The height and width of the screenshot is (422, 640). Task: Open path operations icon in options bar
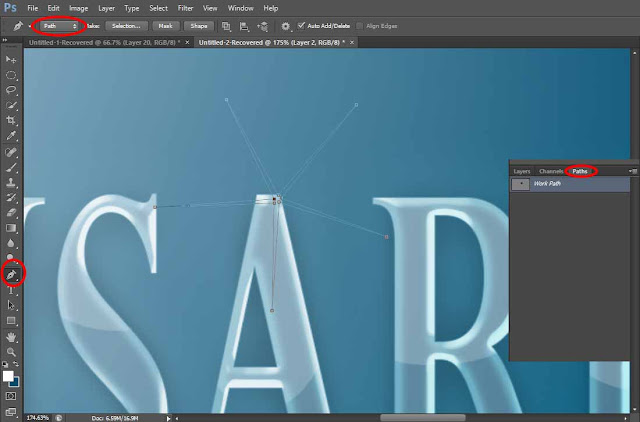point(226,26)
